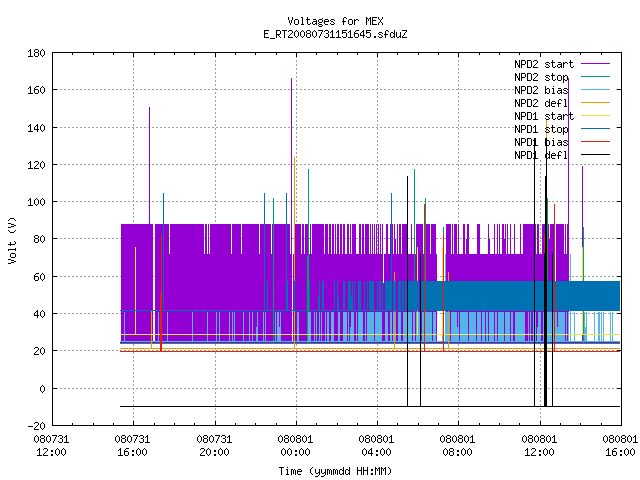Screen dimensions: 640x480
Task: Click the 100 y-axis tick label
Action: point(36,202)
